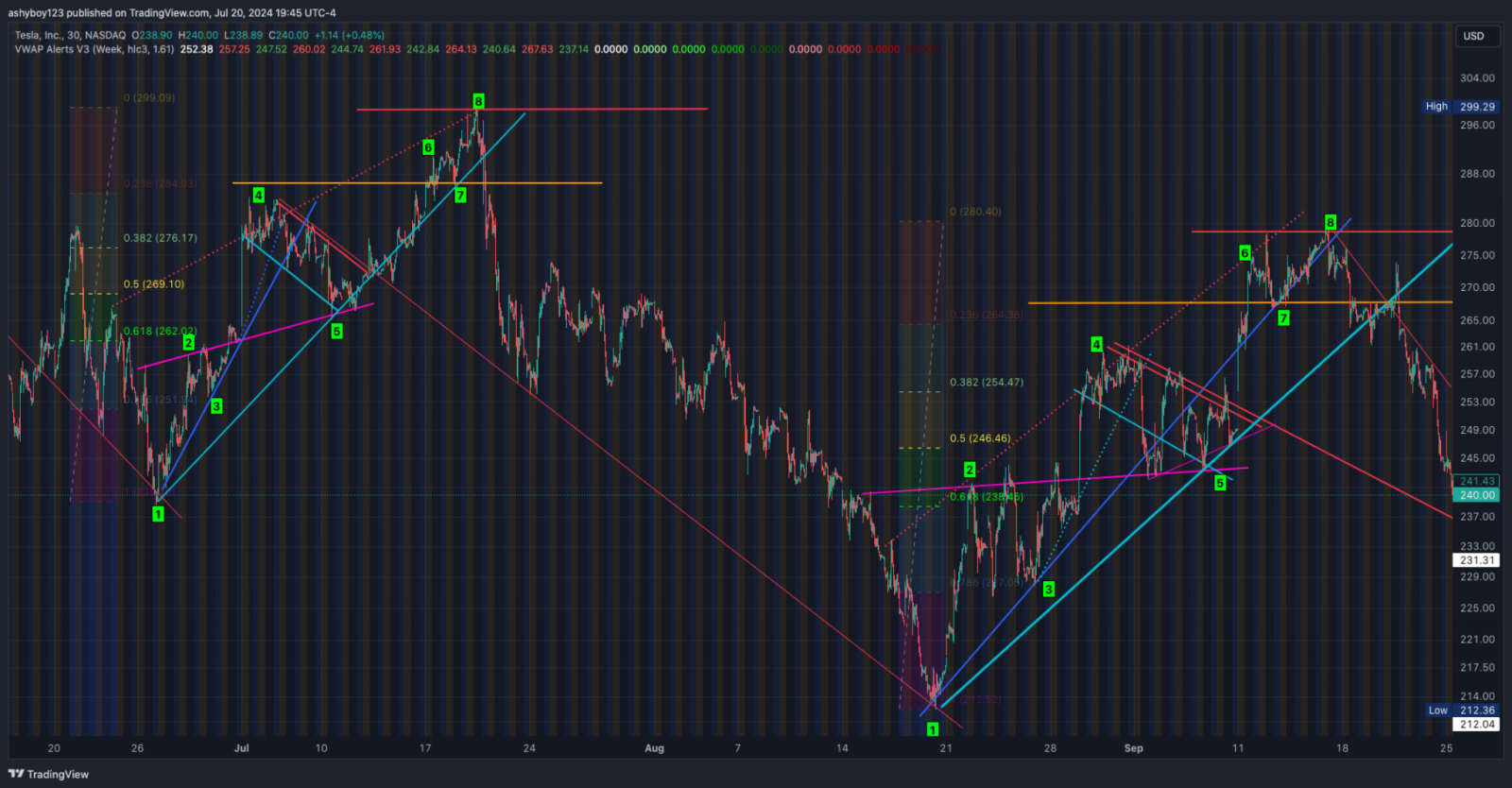Viewport: 1512px width, 788px height.
Task: Select wave marker 5 in September pullback
Action: click(1220, 484)
